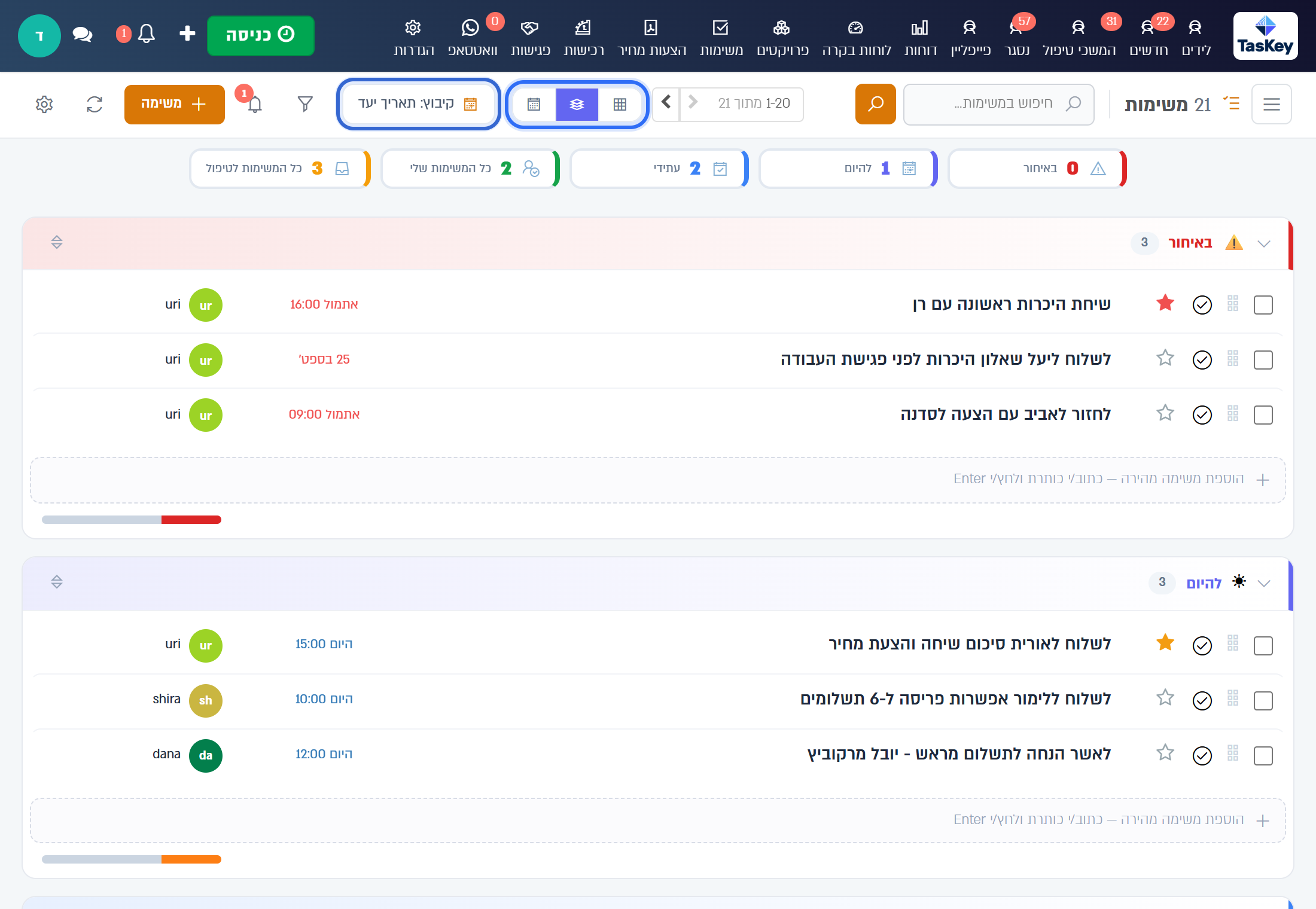Open task reminders bell in toolbar
The width and height of the screenshot is (1316, 909).
255,105
